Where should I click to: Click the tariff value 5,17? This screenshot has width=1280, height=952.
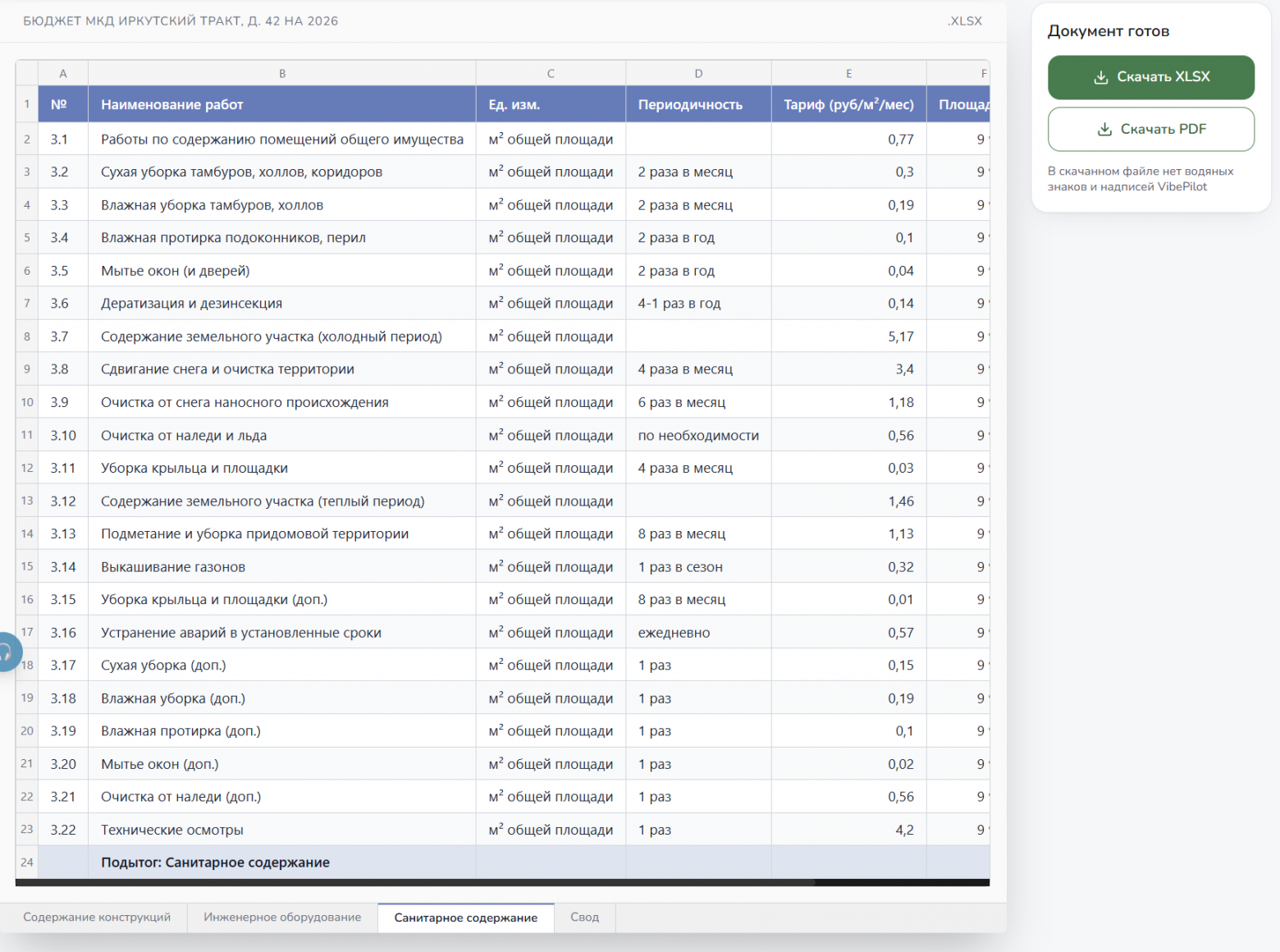(x=849, y=336)
